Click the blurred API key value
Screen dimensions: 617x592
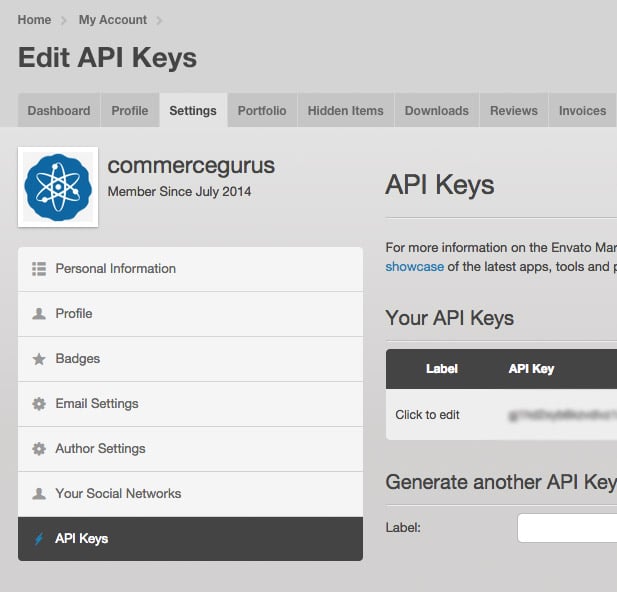pyautogui.click(x=563, y=415)
